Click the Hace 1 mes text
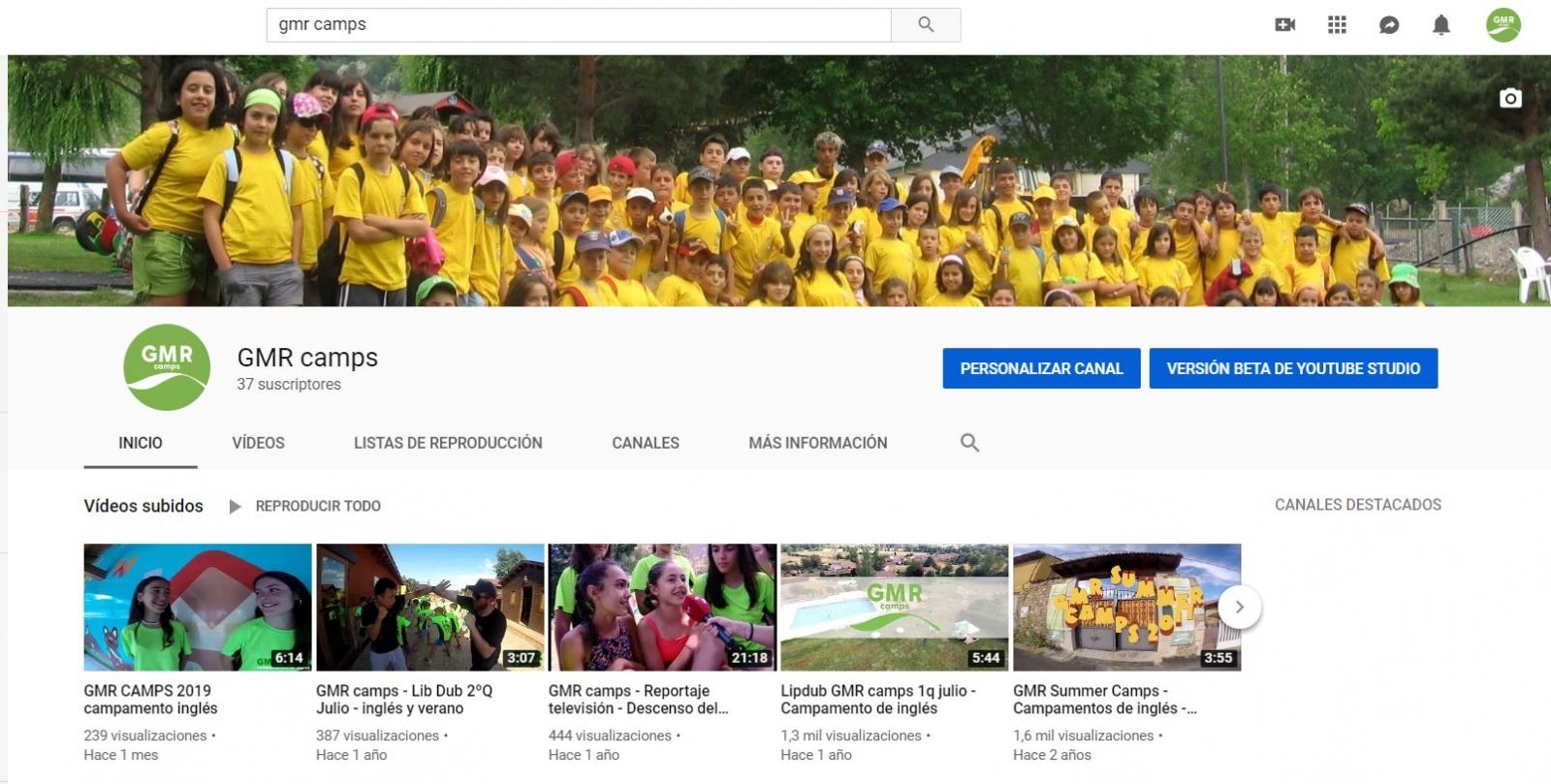This screenshot has height=784, width=1551. pyautogui.click(x=121, y=755)
